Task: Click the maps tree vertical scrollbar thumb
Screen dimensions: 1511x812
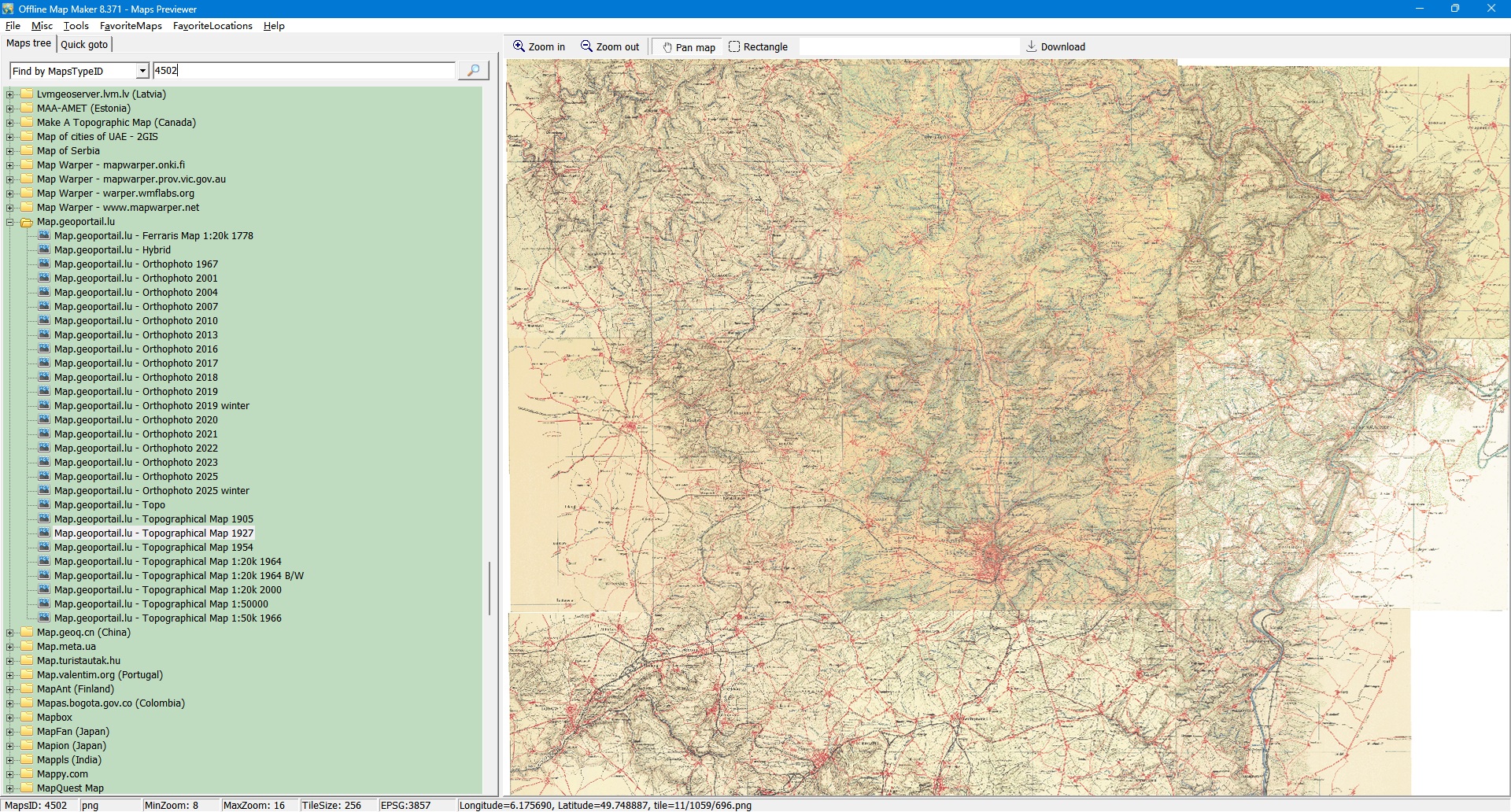Action: pos(490,588)
